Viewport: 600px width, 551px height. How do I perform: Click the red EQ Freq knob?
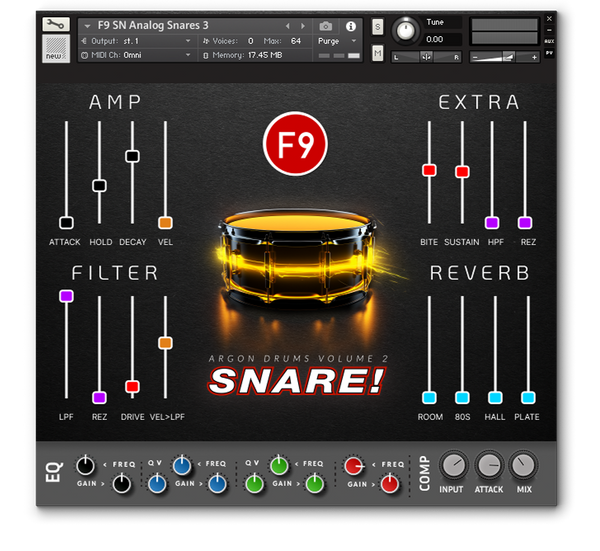tap(354, 466)
